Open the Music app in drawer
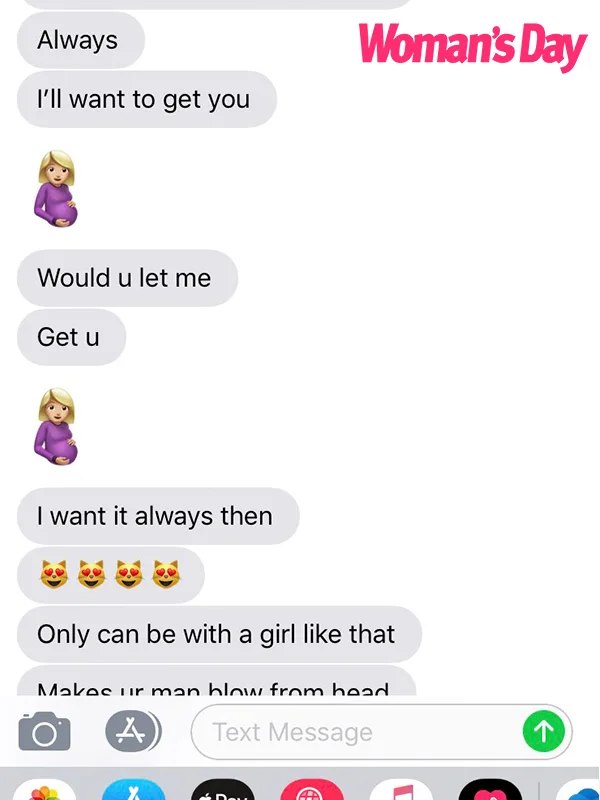 click(x=401, y=789)
